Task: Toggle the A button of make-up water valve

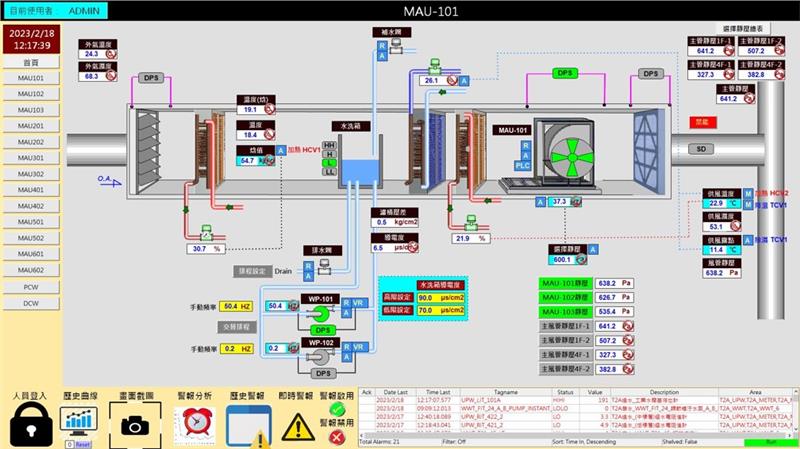Action: [x=382, y=56]
